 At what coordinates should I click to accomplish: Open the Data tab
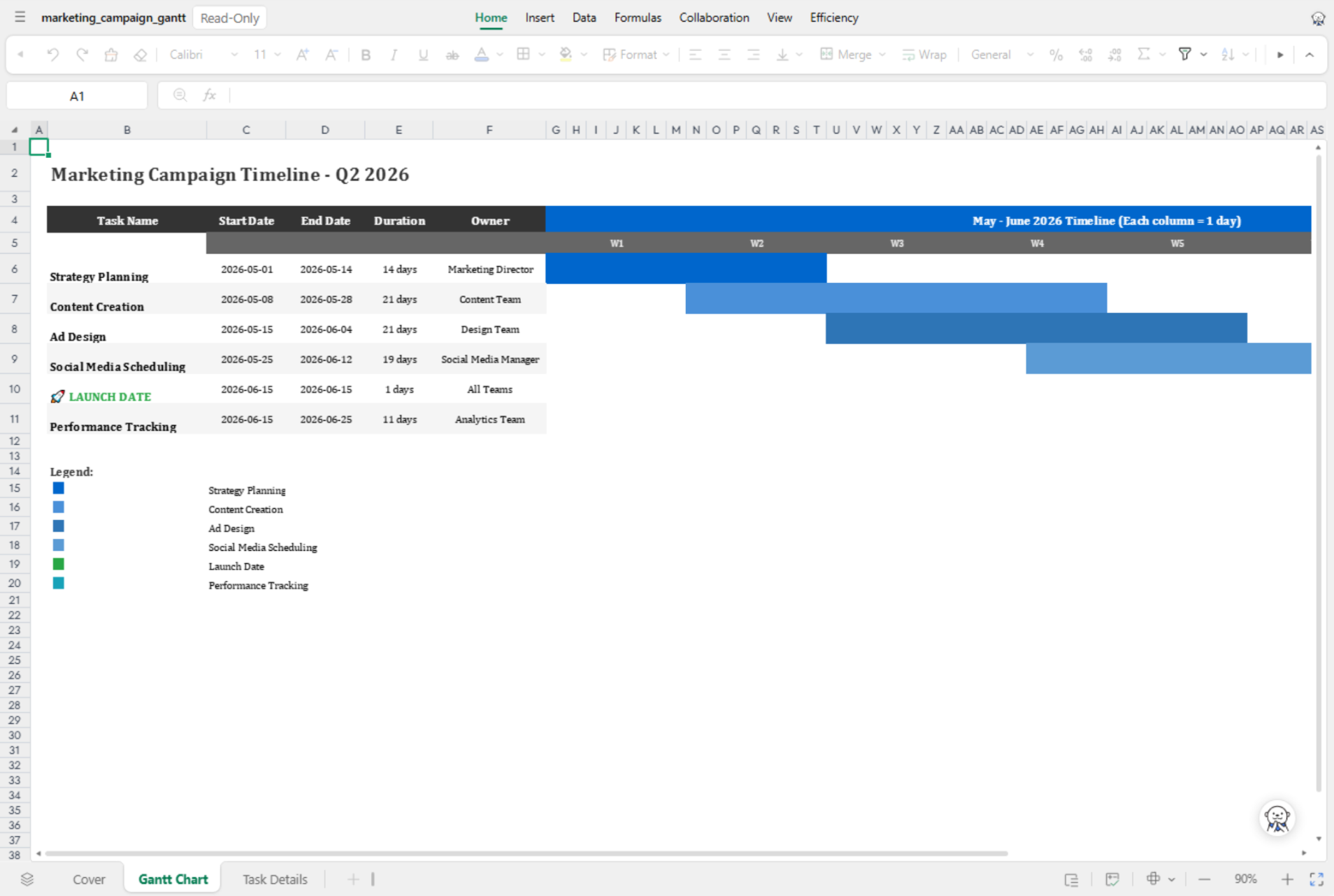(x=584, y=17)
